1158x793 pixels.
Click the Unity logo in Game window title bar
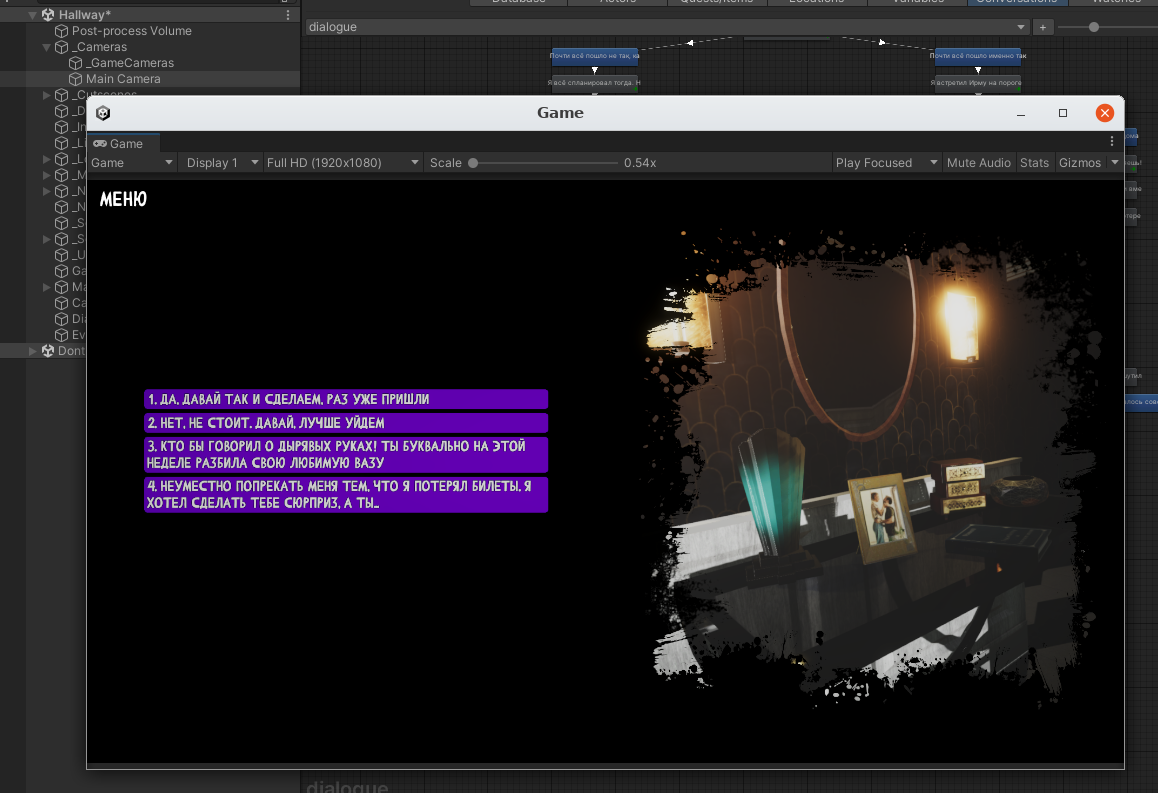(x=103, y=113)
